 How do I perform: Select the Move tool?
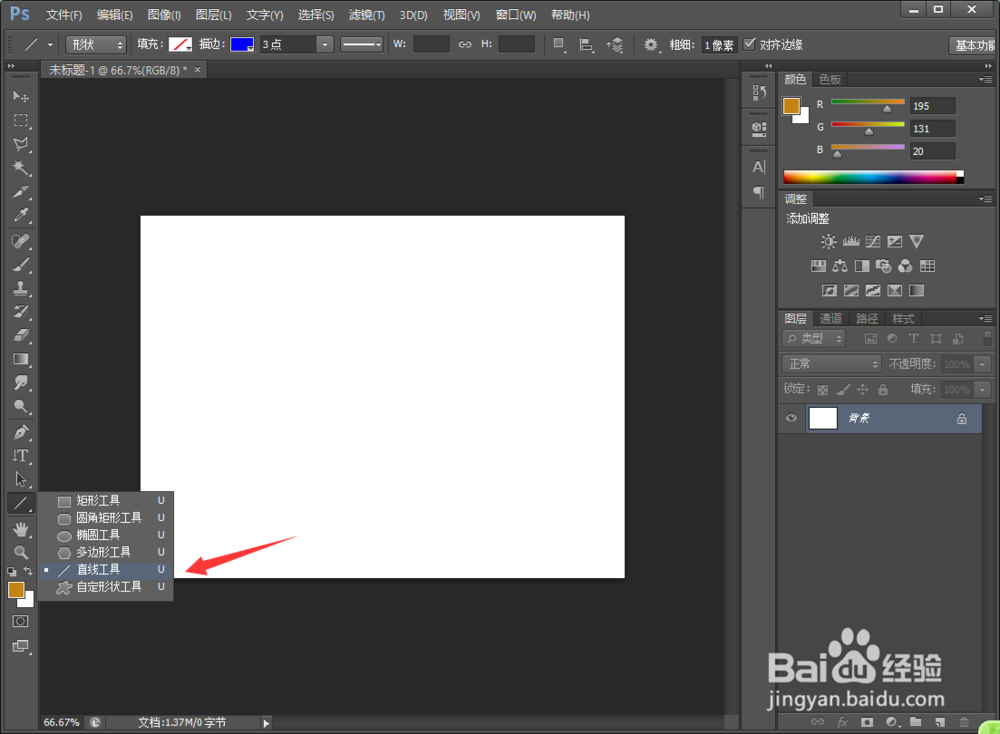(x=20, y=96)
